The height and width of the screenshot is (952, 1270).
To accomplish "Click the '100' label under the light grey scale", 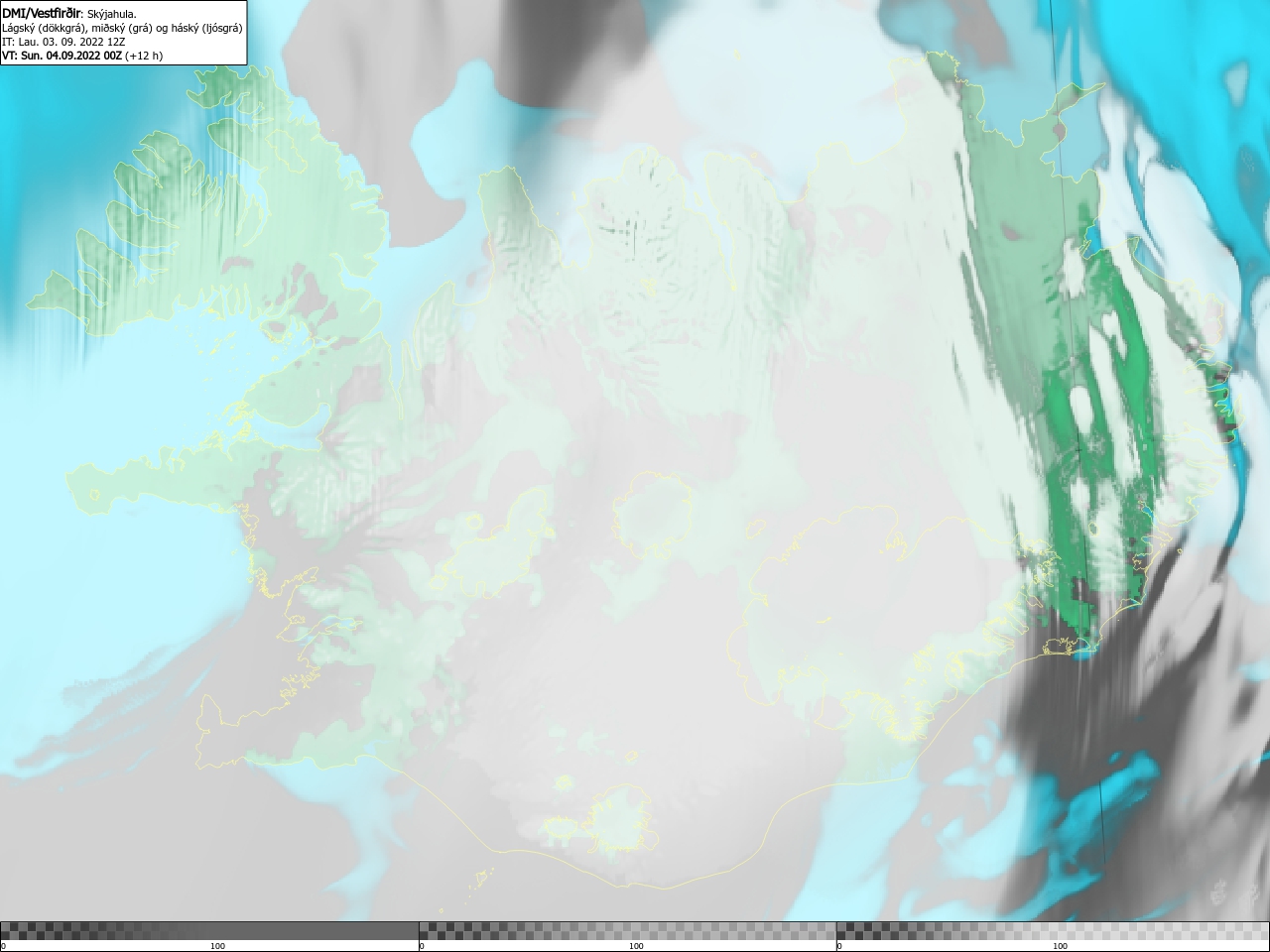I will click(x=1060, y=946).
